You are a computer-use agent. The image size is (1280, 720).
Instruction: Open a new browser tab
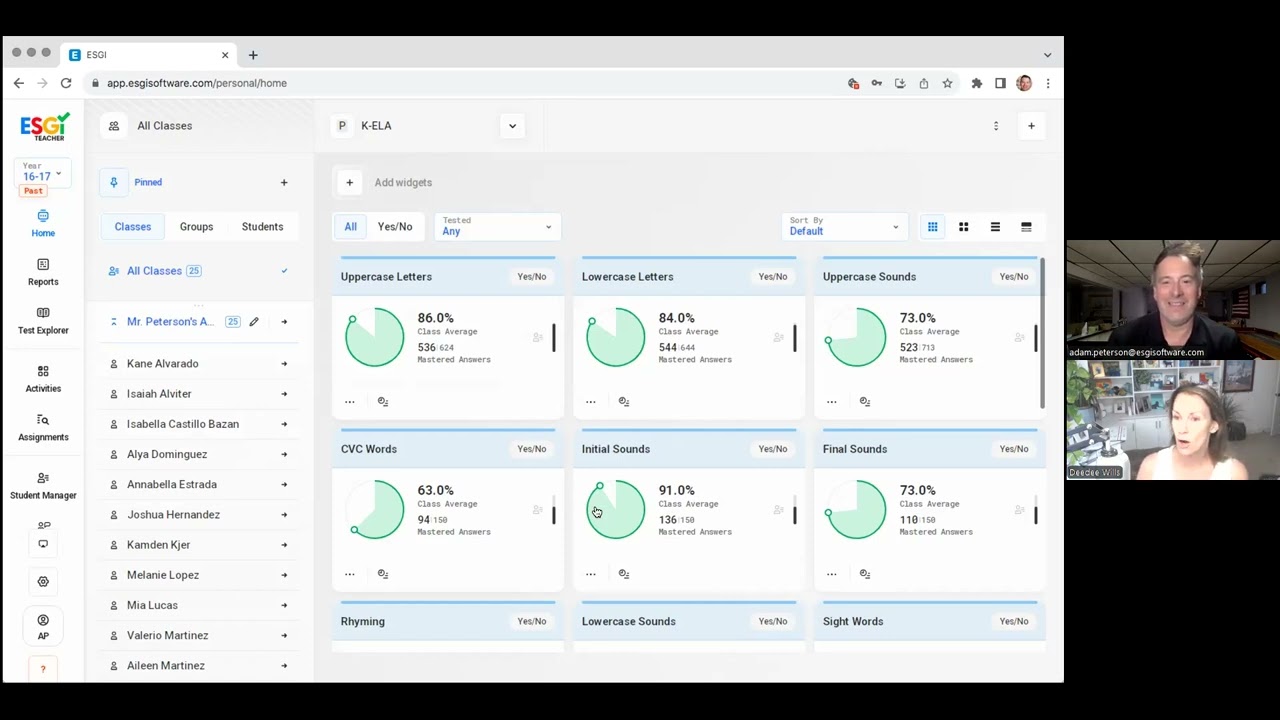[x=253, y=55]
